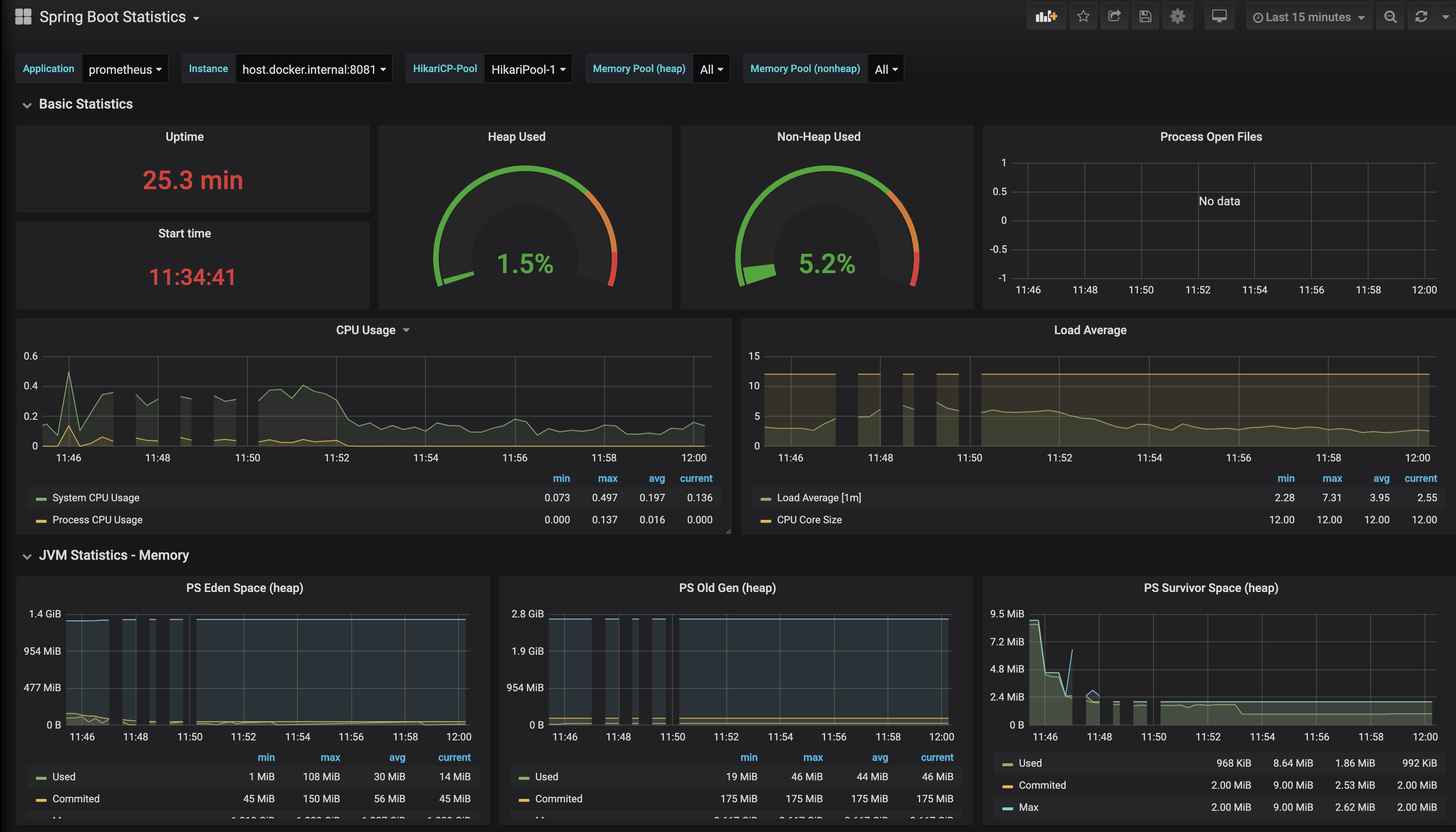Zoom out time range with magnifier icon

click(x=1390, y=17)
